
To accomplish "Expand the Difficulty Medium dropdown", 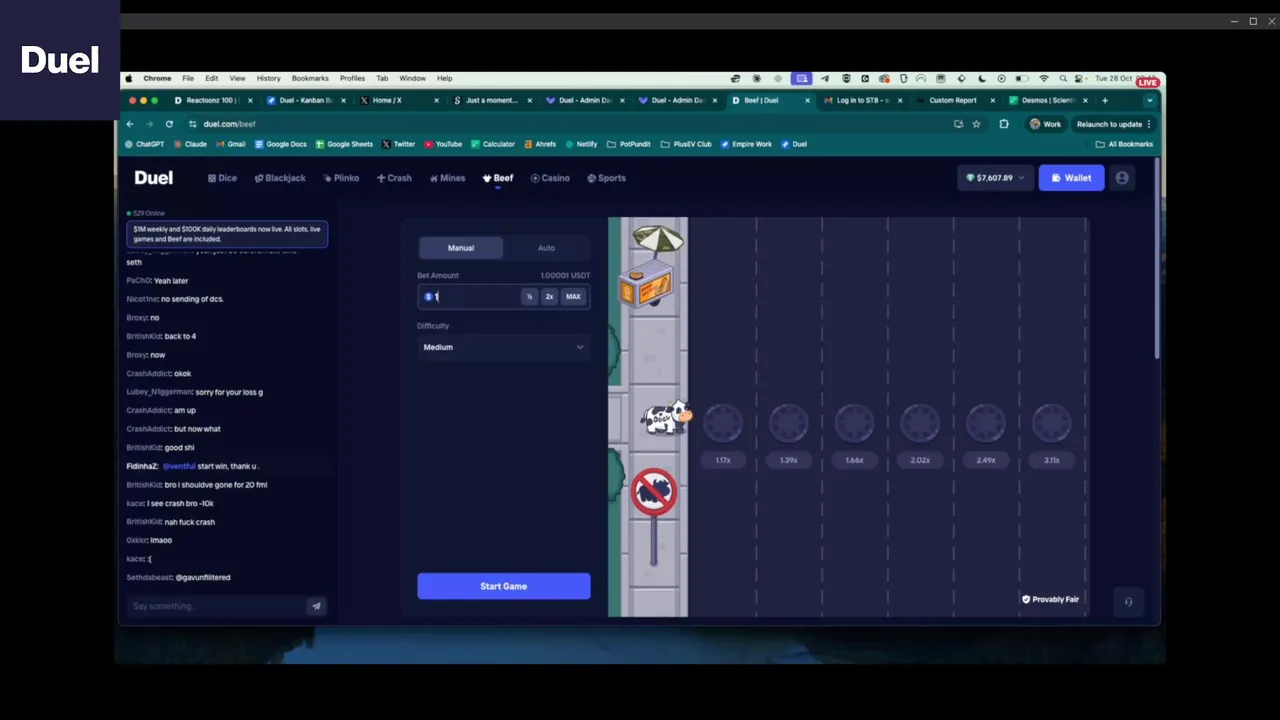I will [503, 347].
